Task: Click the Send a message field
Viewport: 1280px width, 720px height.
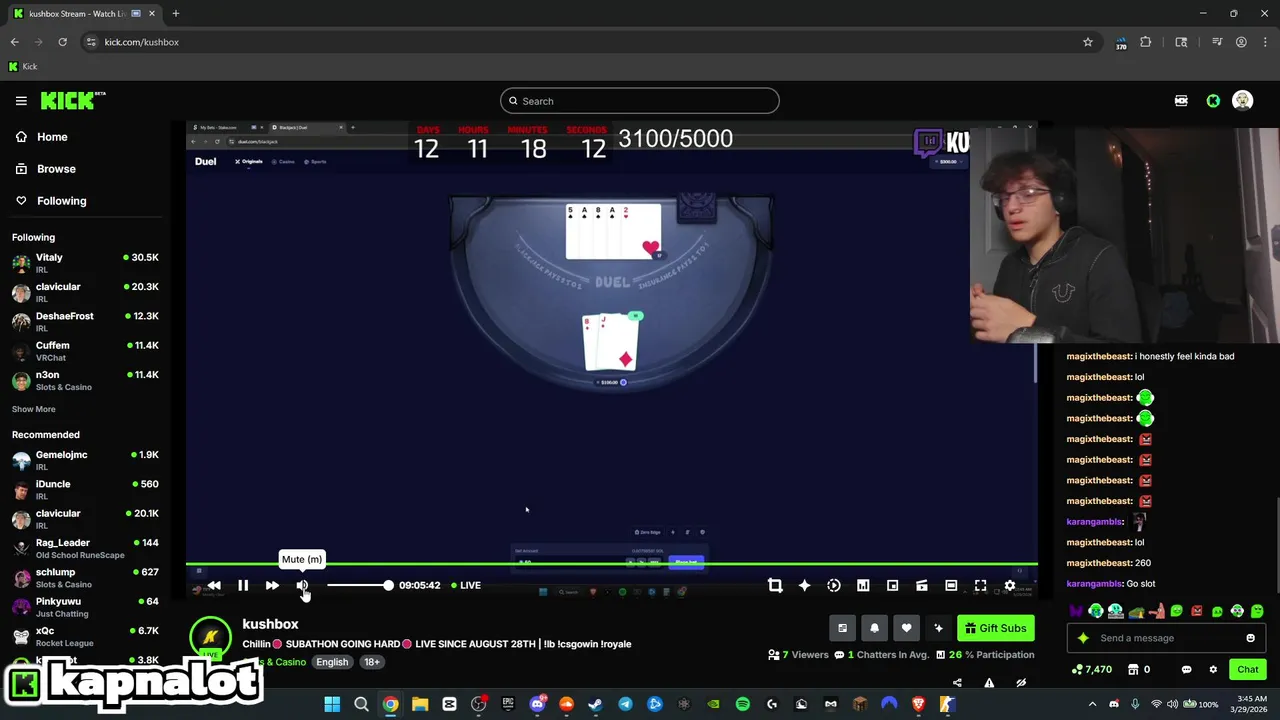Action: [x=1168, y=638]
